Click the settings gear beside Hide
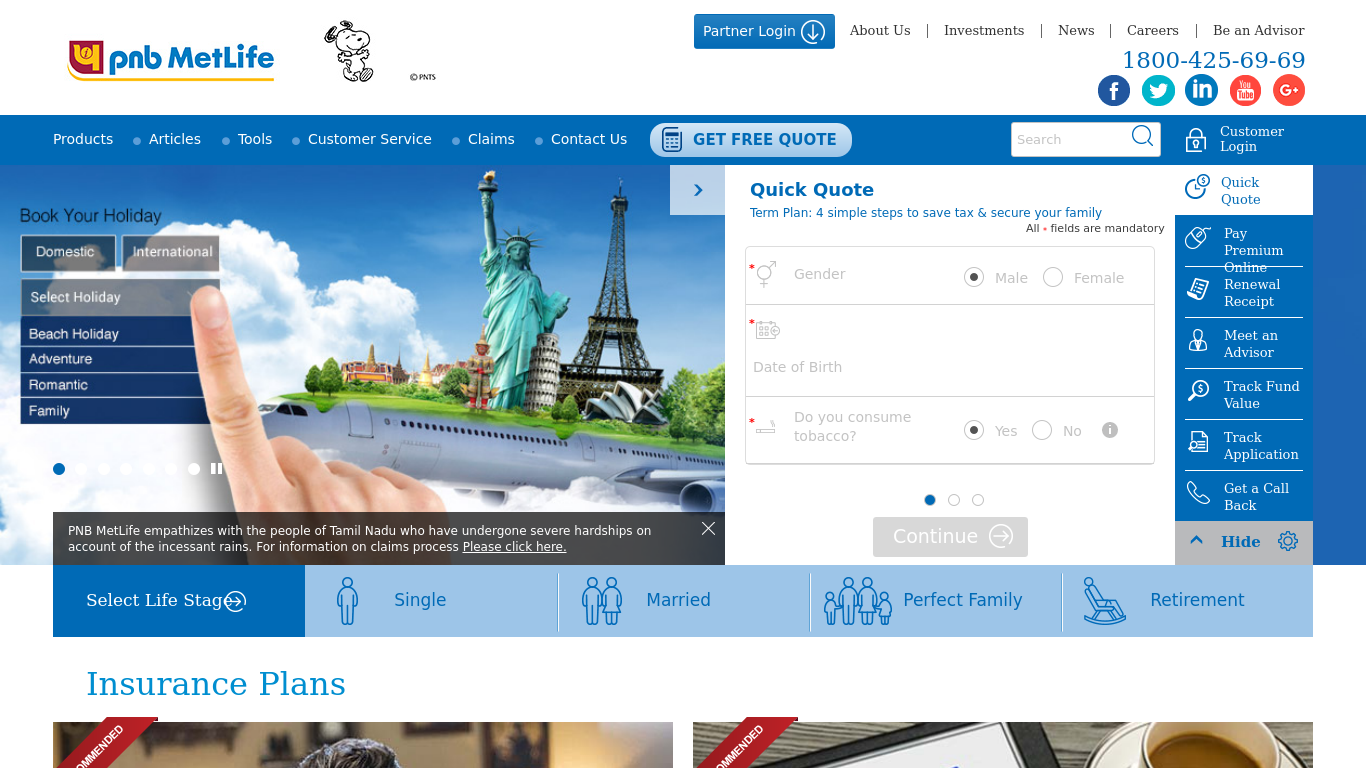This screenshot has height=768, width=1366. click(x=1288, y=541)
